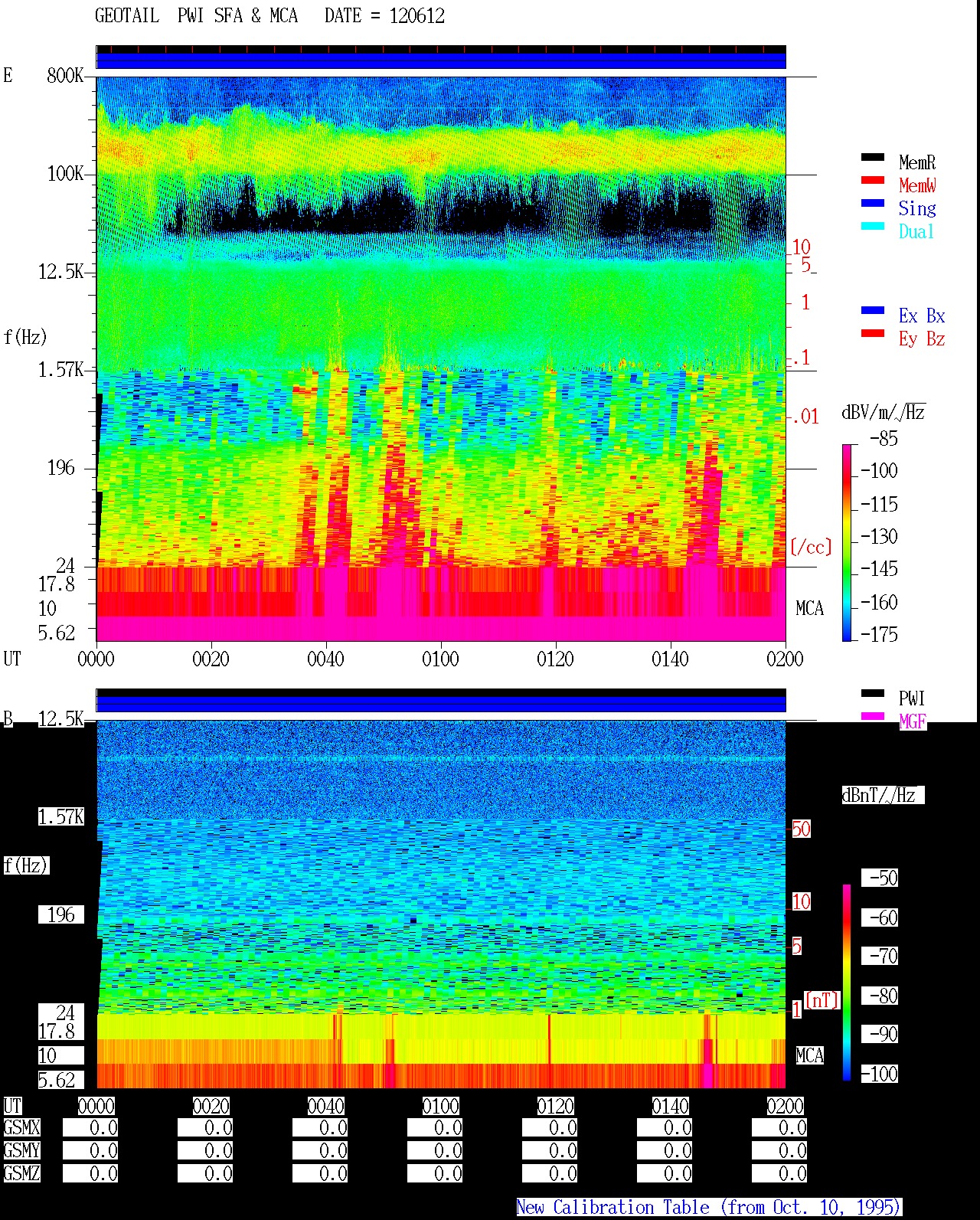Click the red [nT] unit label
Viewport: 980px width, 1220px height.
tap(822, 1000)
